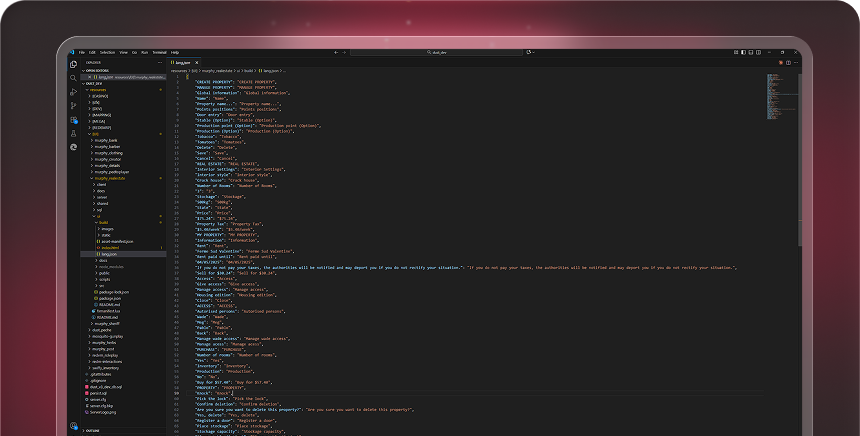The width and height of the screenshot is (860, 436).
Task: Open the Testing flask icon view
Action: 73,133
